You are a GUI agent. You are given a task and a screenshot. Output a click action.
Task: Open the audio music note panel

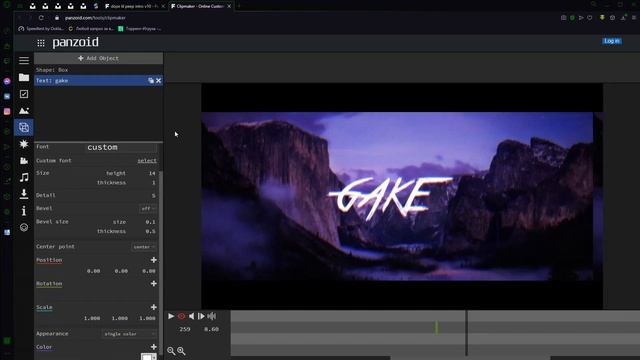click(x=24, y=178)
